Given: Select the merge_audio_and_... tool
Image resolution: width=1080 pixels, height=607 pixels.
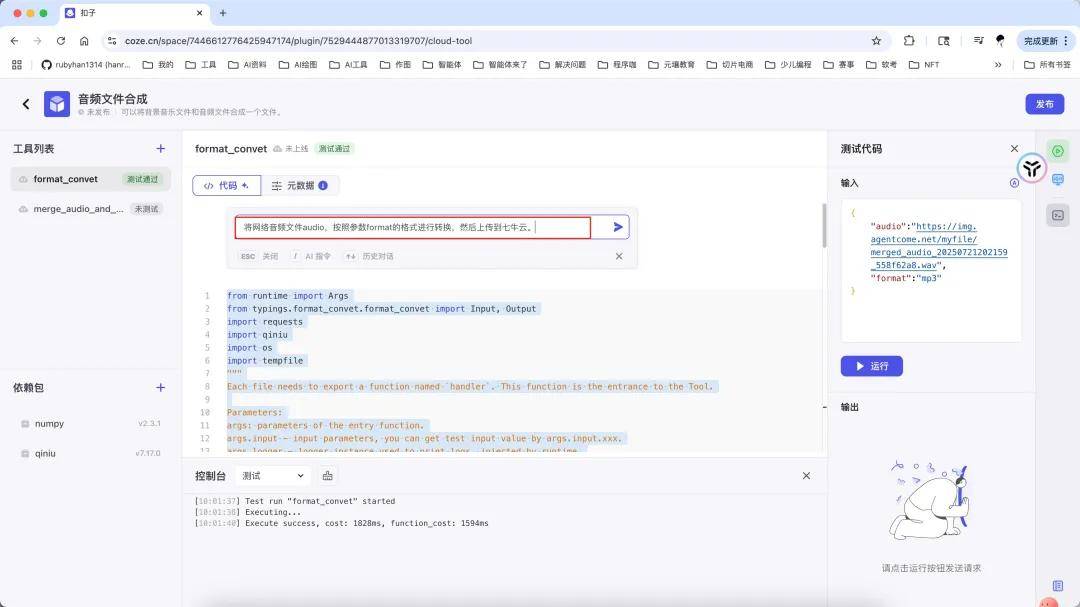Looking at the screenshot, I should click(x=78, y=209).
